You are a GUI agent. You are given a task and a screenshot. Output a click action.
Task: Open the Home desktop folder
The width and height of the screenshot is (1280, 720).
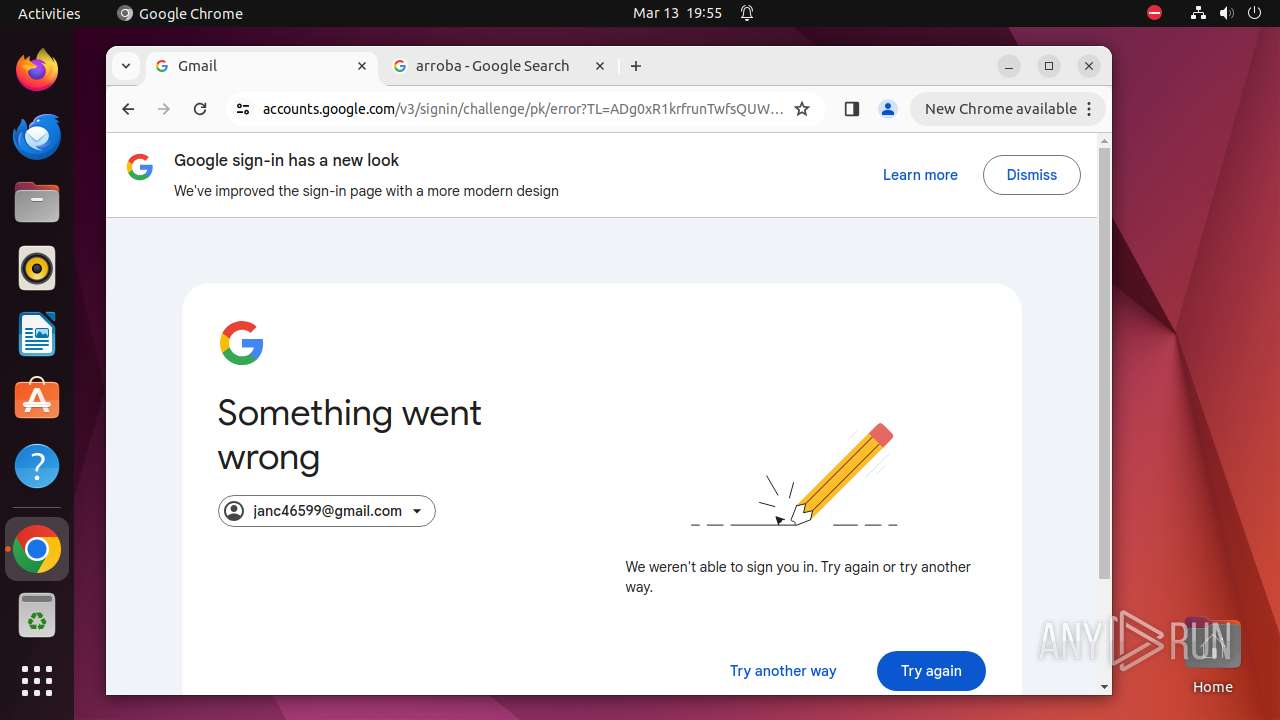coord(1212,656)
